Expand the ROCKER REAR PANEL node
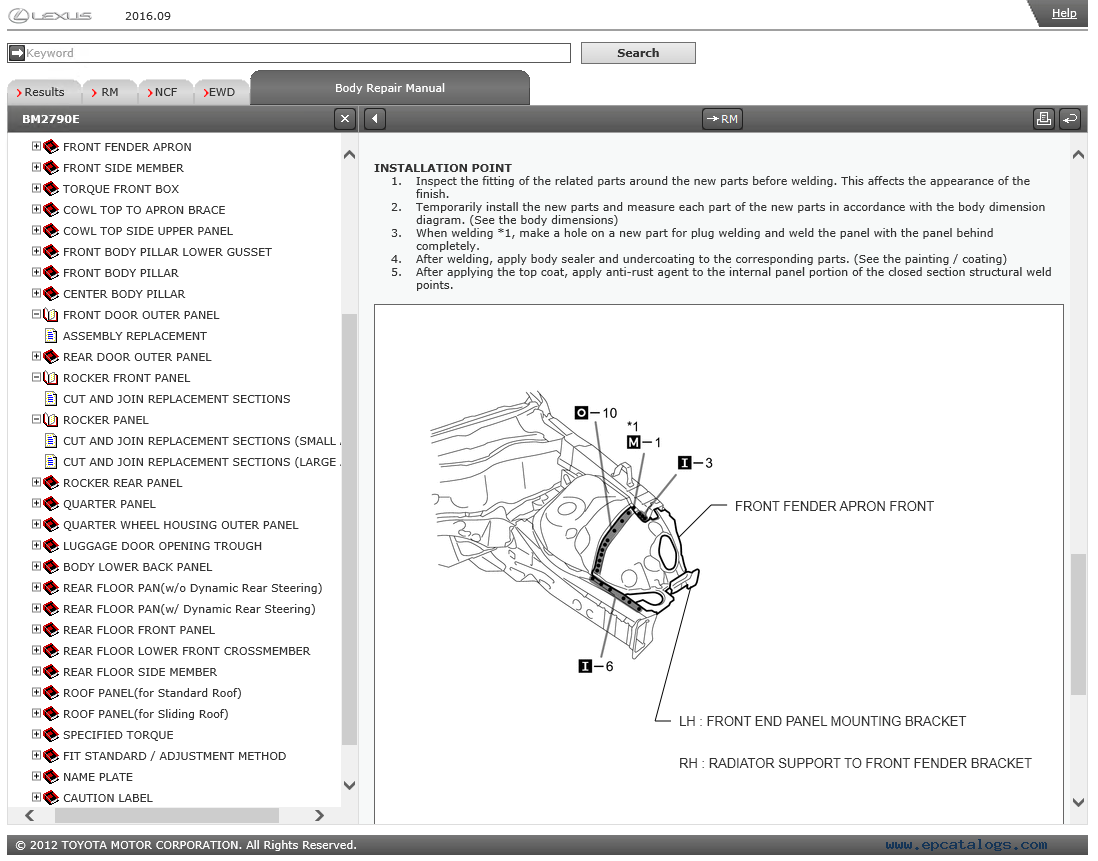Image resolution: width=1098 pixels, height=861 pixels. coord(36,482)
